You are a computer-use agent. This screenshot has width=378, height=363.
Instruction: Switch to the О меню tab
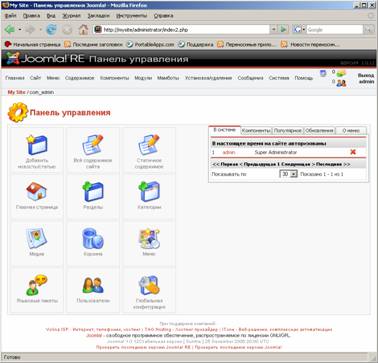(351, 131)
